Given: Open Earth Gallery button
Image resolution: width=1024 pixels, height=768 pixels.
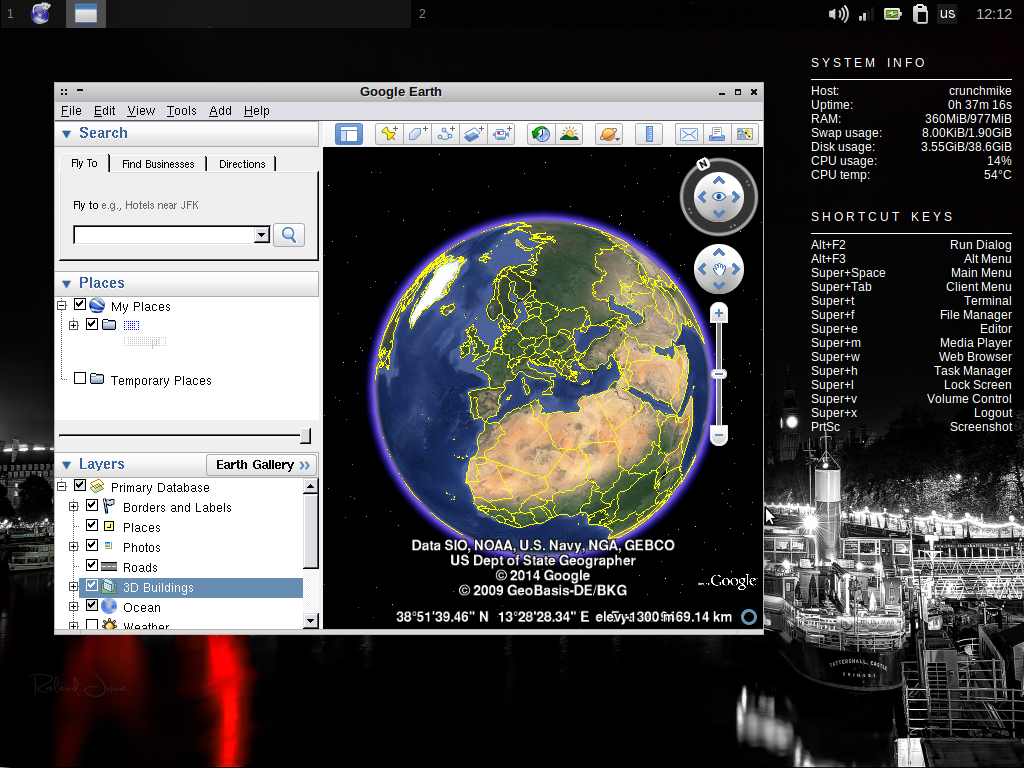Looking at the screenshot, I should (263, 465).
